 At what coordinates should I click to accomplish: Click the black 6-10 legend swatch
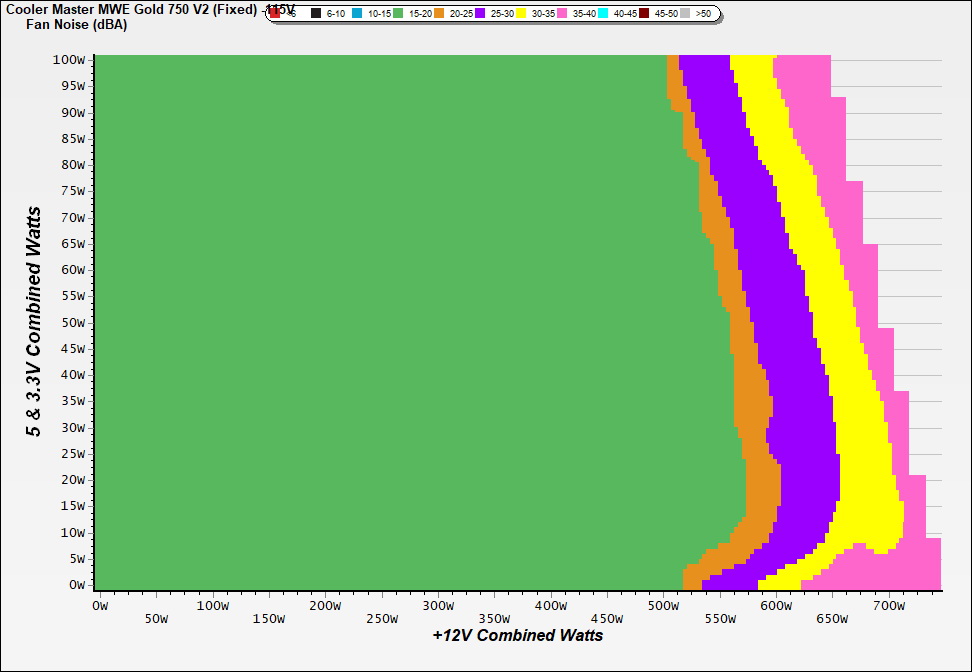tap(316, 14)
